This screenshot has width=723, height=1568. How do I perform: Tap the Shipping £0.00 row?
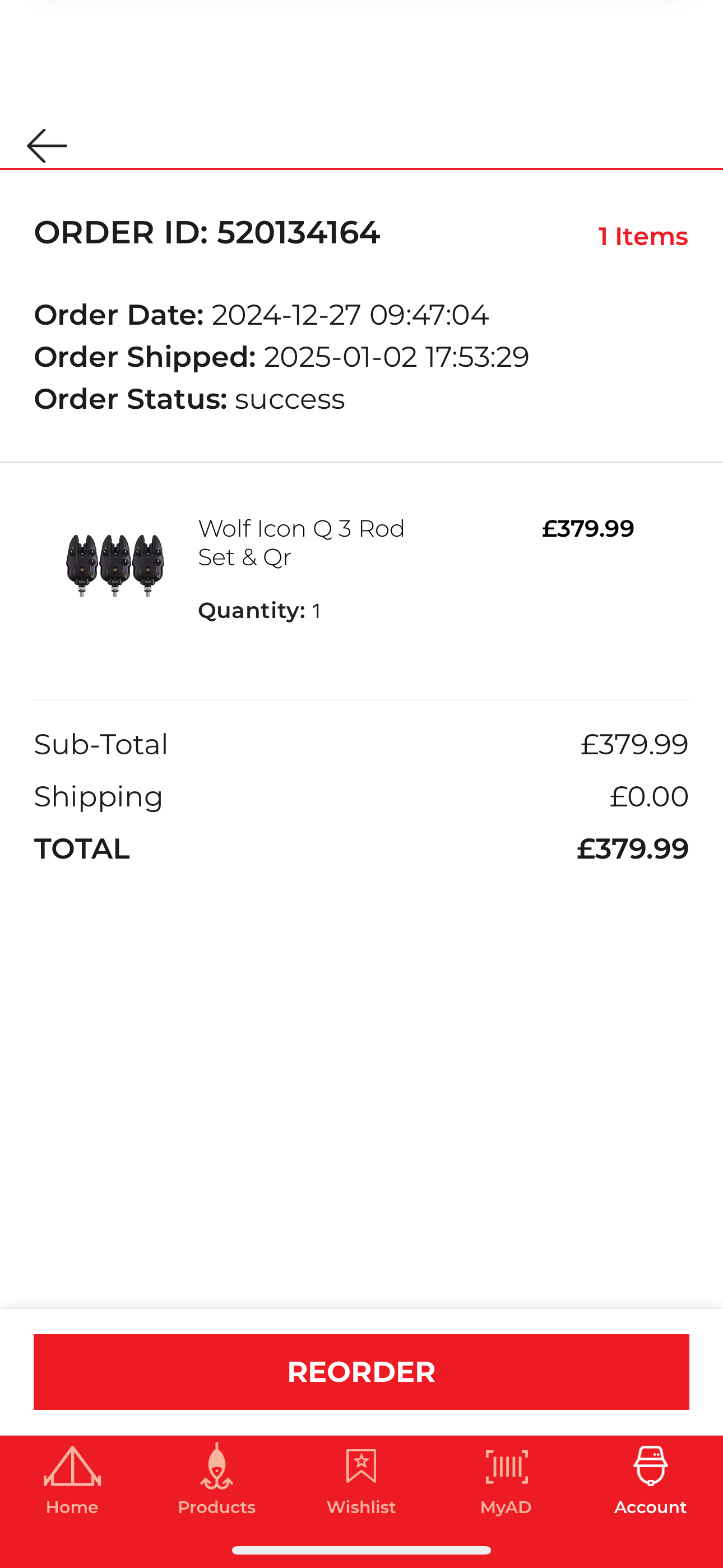click(361, 796)
